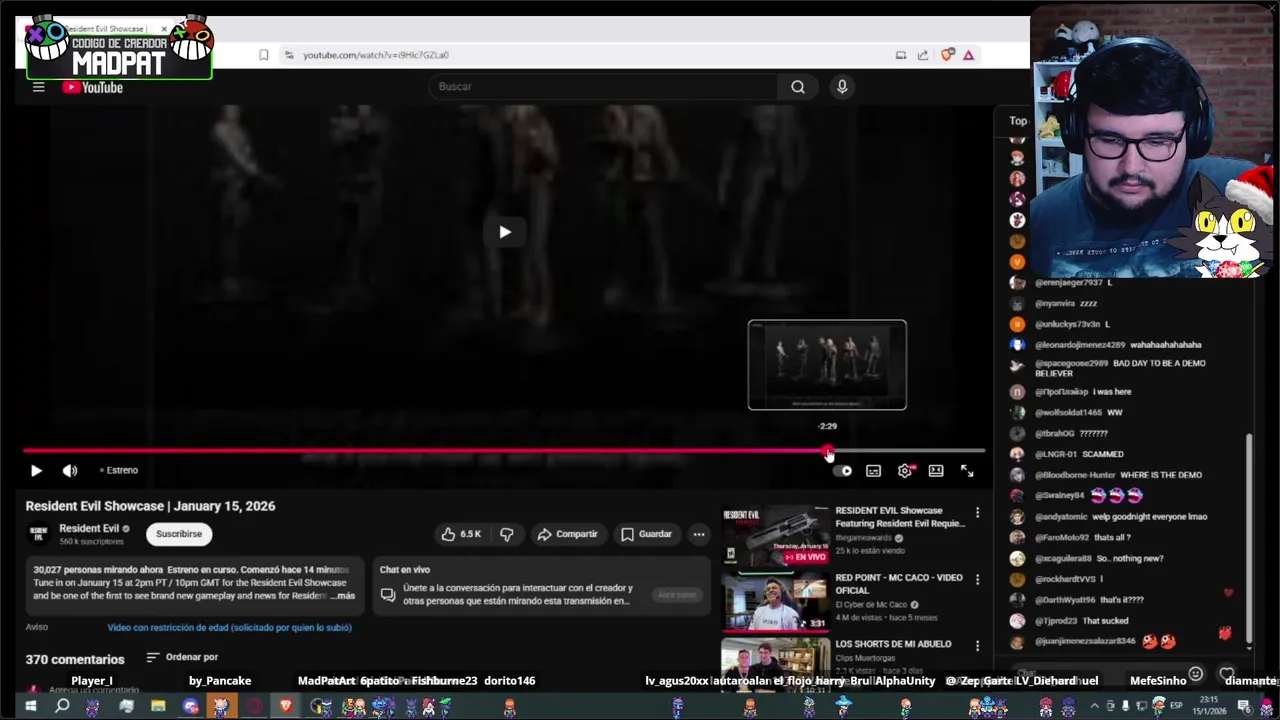Viewport: 1280px width, 720px height.
Task: Open the emoji picker in chat input
Action: pos(1195,674)
